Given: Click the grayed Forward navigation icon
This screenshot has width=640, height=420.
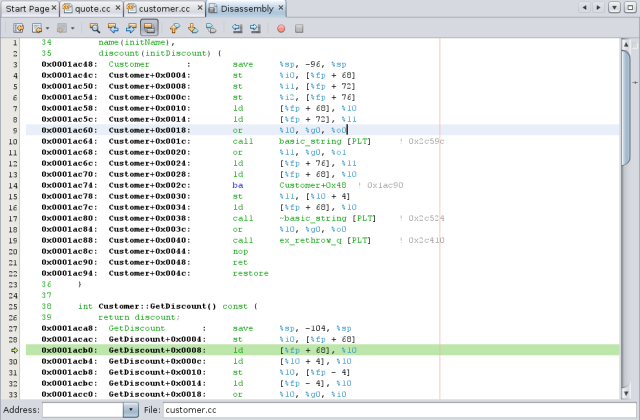Looking at the screenshot, I should [62, 28].
